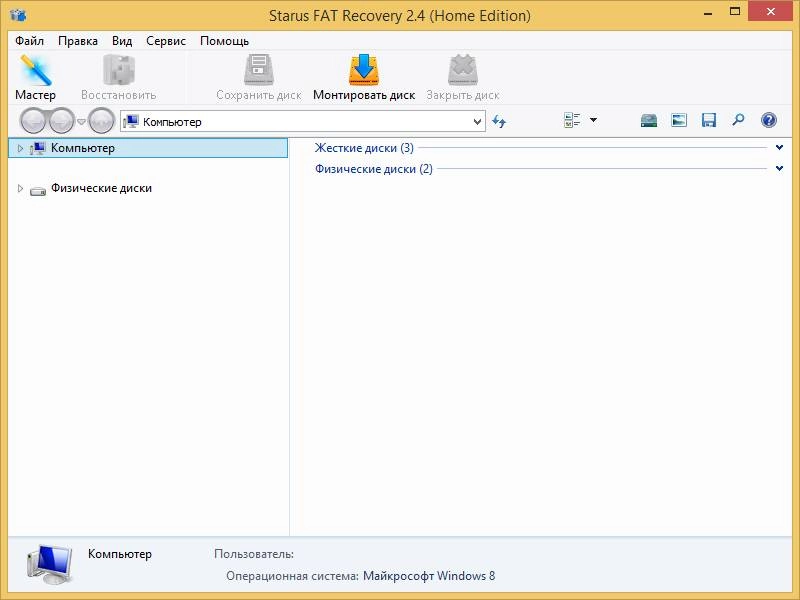
Task: Select Физические диски in the tree
Action: (101, 188)
